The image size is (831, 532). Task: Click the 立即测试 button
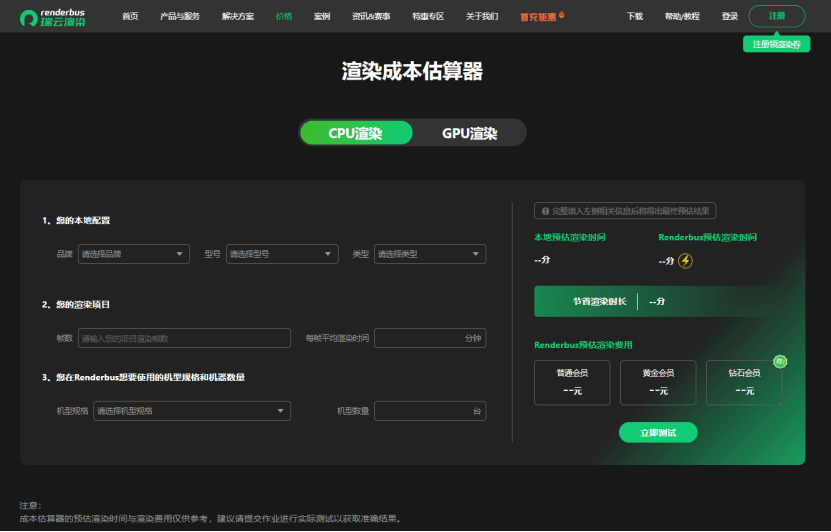[658, 432]
